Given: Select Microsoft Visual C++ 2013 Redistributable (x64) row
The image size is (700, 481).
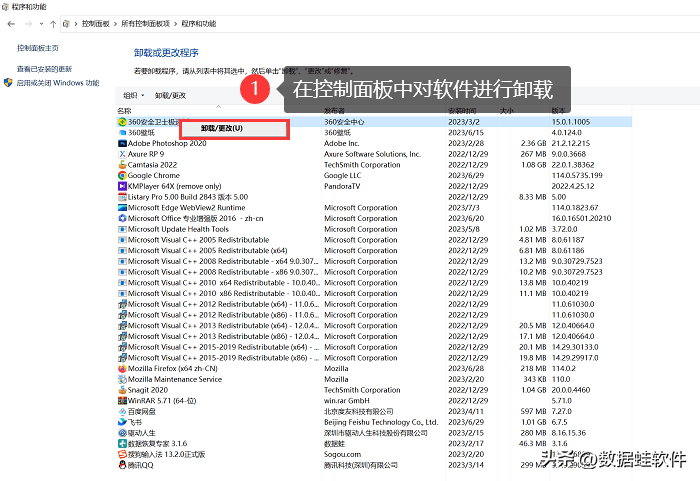Looking at the screenshot, I should pos(374,326).
